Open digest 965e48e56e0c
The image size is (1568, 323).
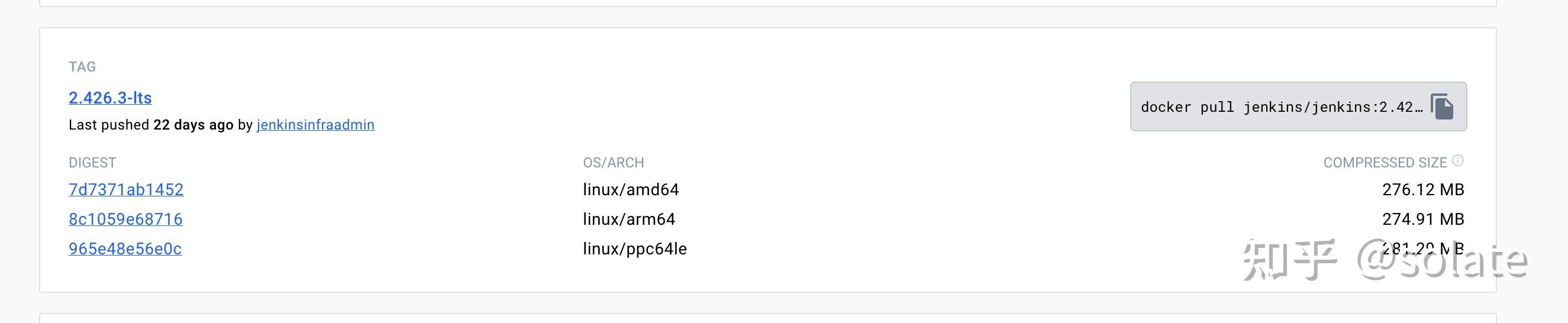[x=125, y=249]
